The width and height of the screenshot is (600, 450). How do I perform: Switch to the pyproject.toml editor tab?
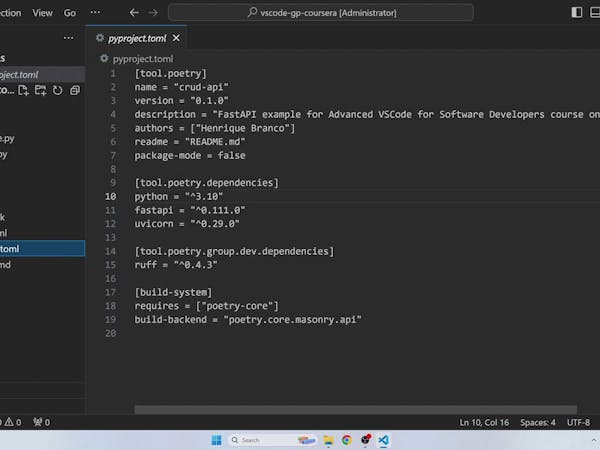[x=137, y=38]
